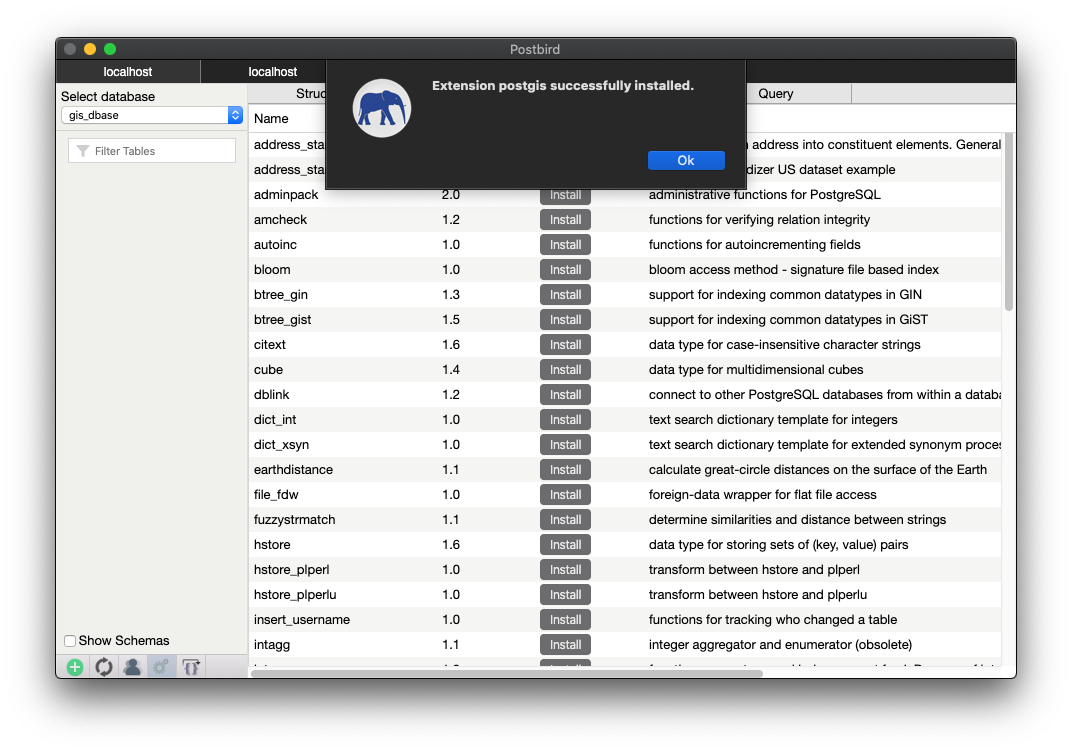
Task: Click the filter funnel icon
Action: click(83, 151)
